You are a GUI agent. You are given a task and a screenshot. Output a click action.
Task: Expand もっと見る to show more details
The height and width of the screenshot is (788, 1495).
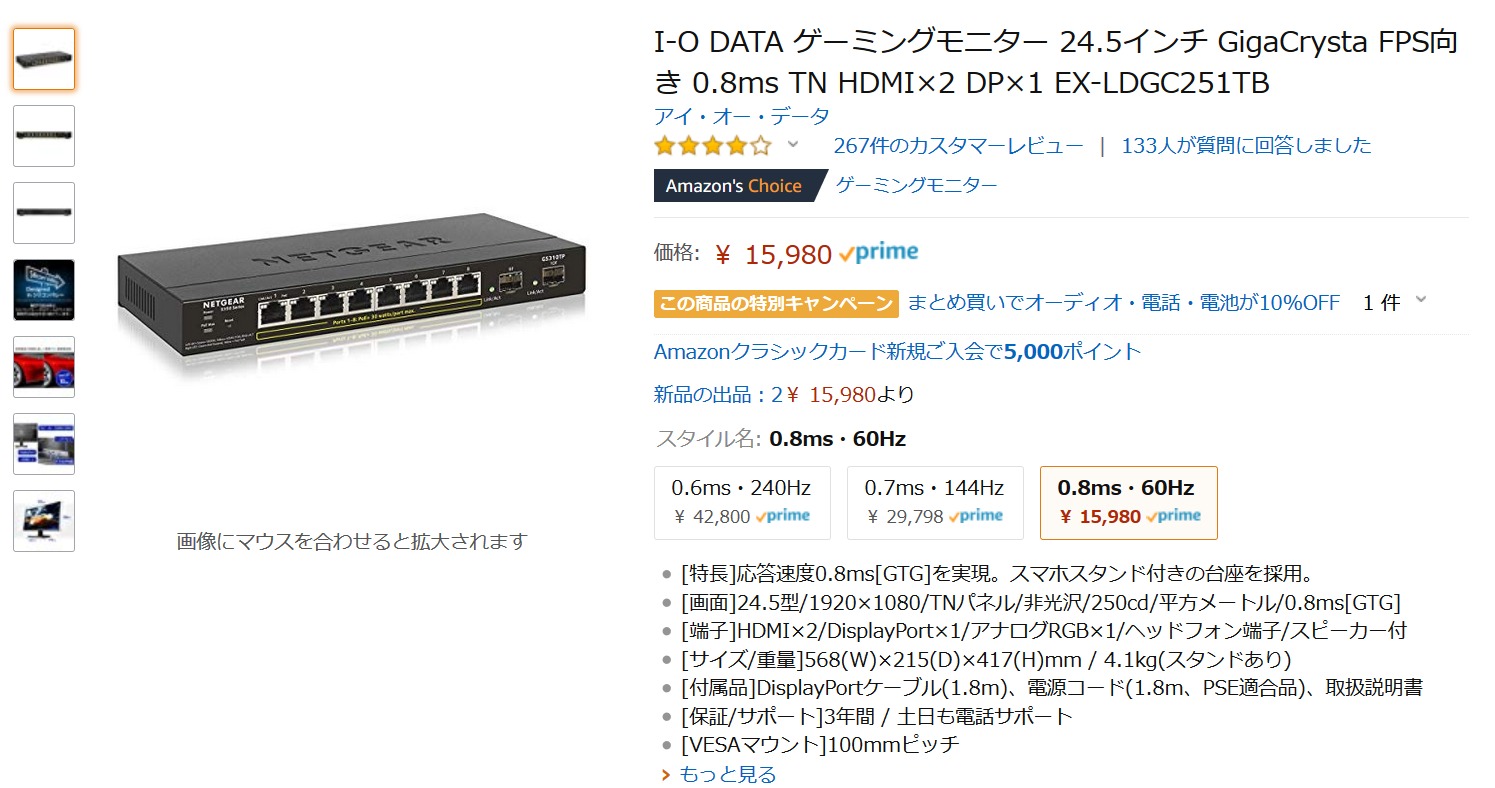pyautogui.click(x=727, y=774)
